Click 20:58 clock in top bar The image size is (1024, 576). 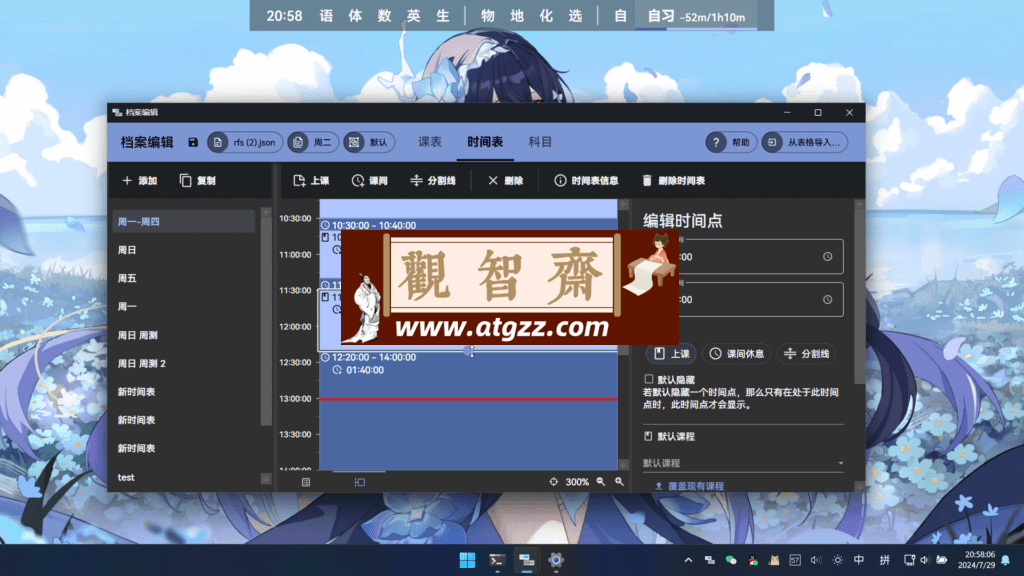tap(284, 16)
